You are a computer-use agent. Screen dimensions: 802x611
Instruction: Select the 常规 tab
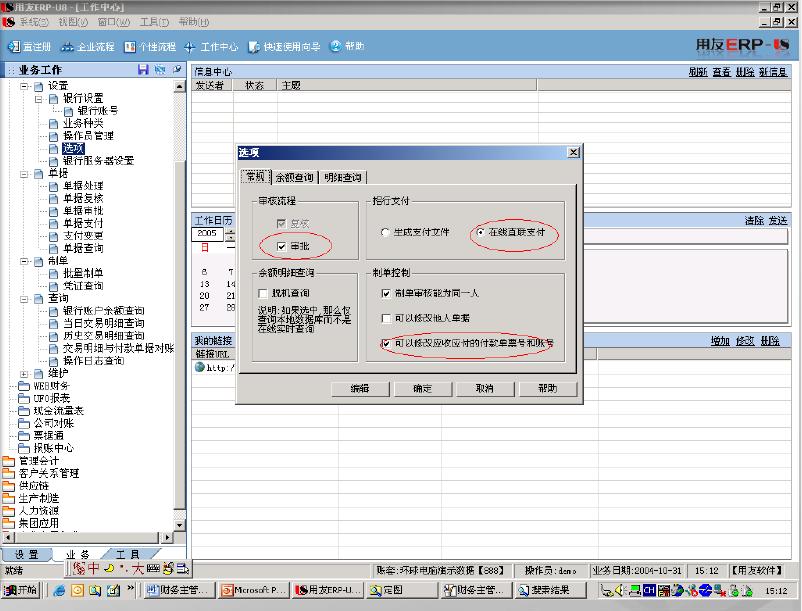(x=255, y=176)
